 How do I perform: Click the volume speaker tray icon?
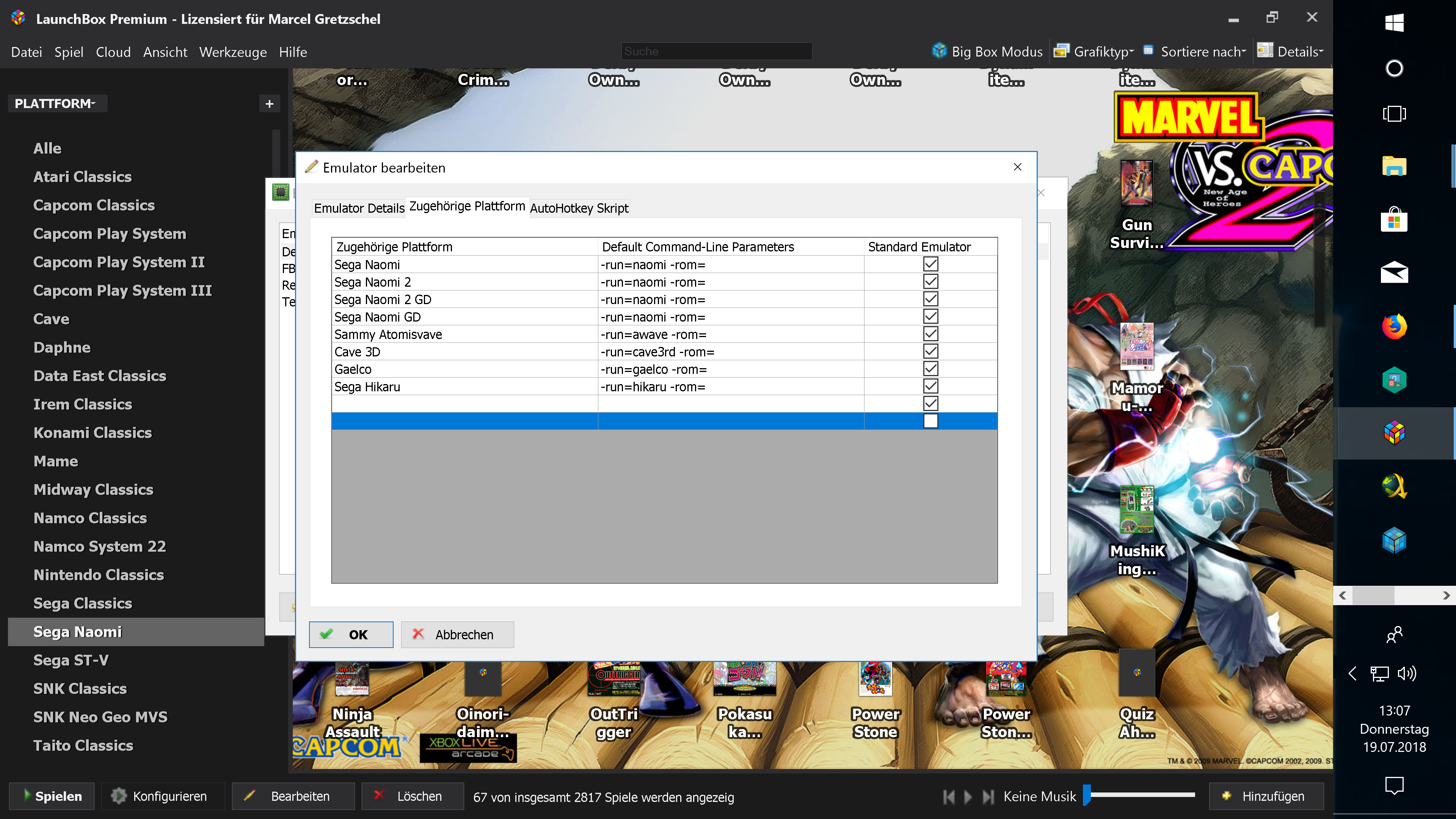pyautogui.click(x=1407, y=673)
